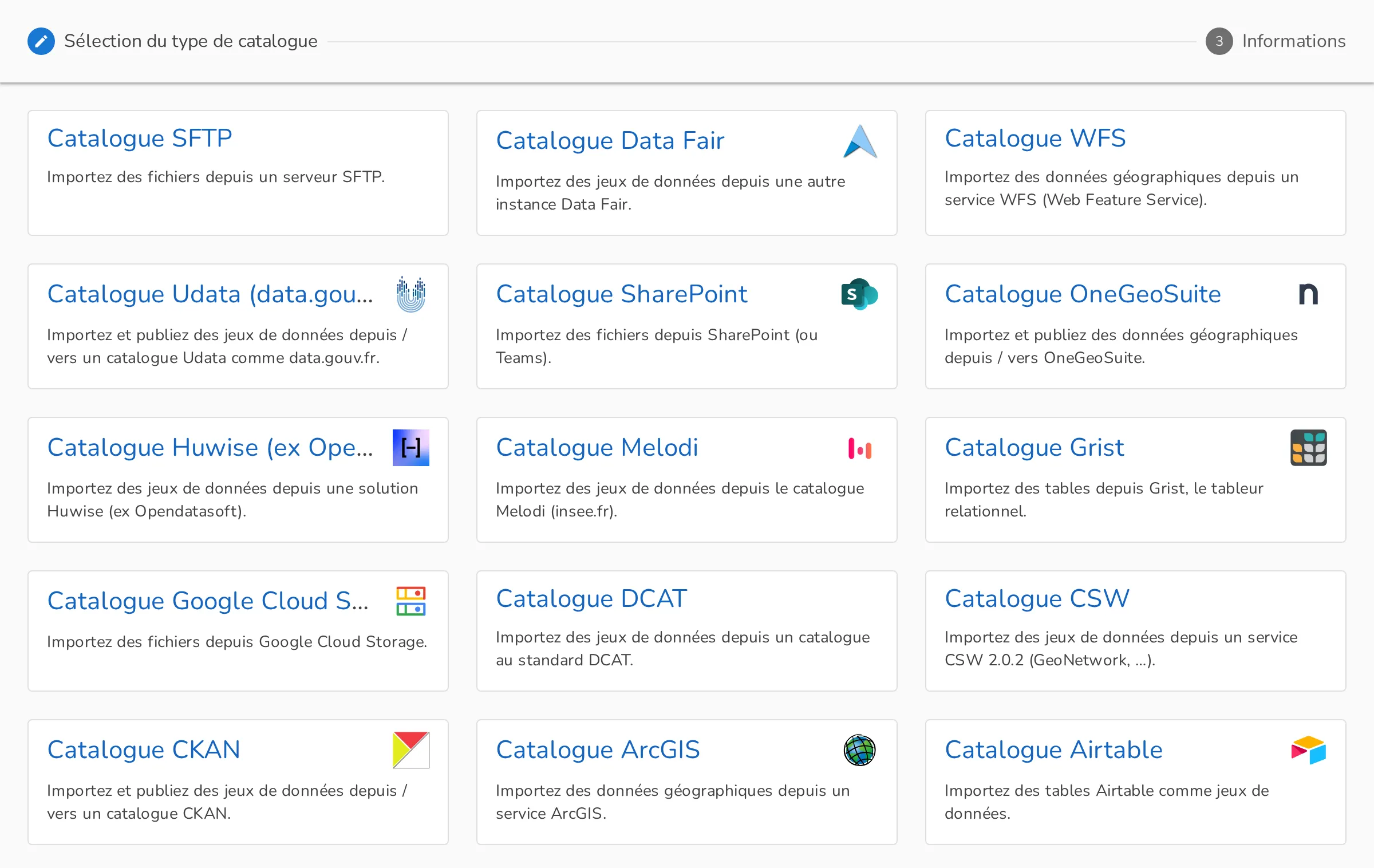Screen dimensions: 1374x868
Task: Select the Catalogue OneGeoSuite title
Action: (x=1083, y=294)
